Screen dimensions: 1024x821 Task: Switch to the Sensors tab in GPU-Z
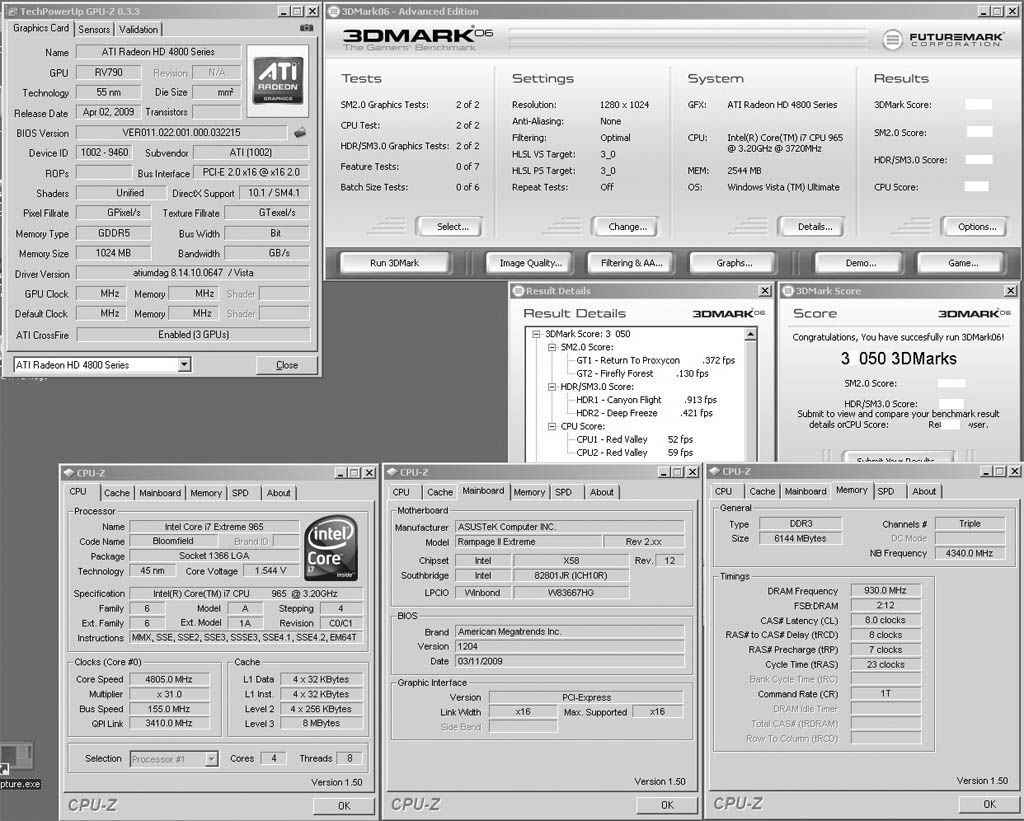click(94, 29)
